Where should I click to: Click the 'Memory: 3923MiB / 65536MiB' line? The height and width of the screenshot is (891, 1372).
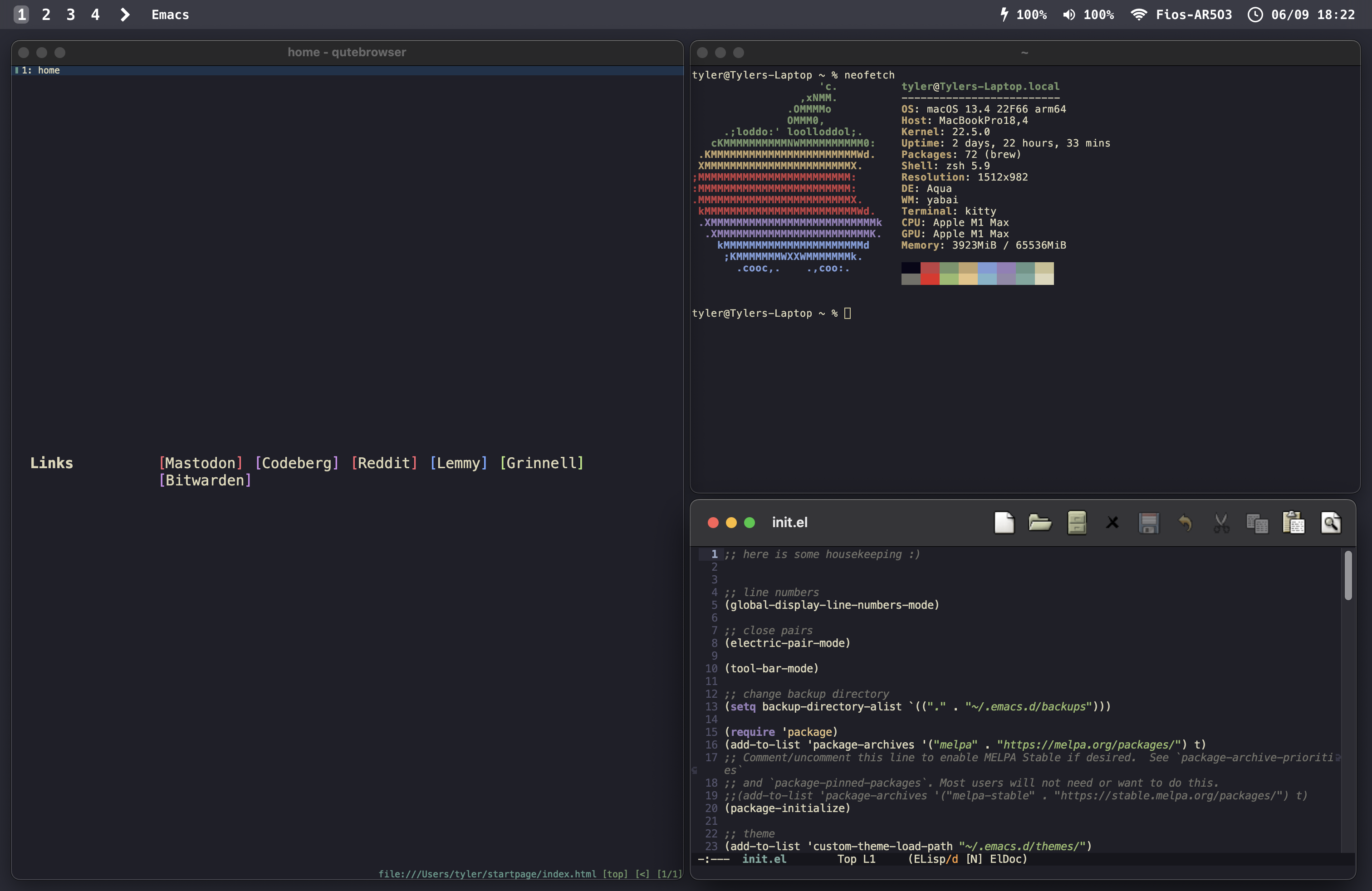pyautogui.click(x=984, y=245)
